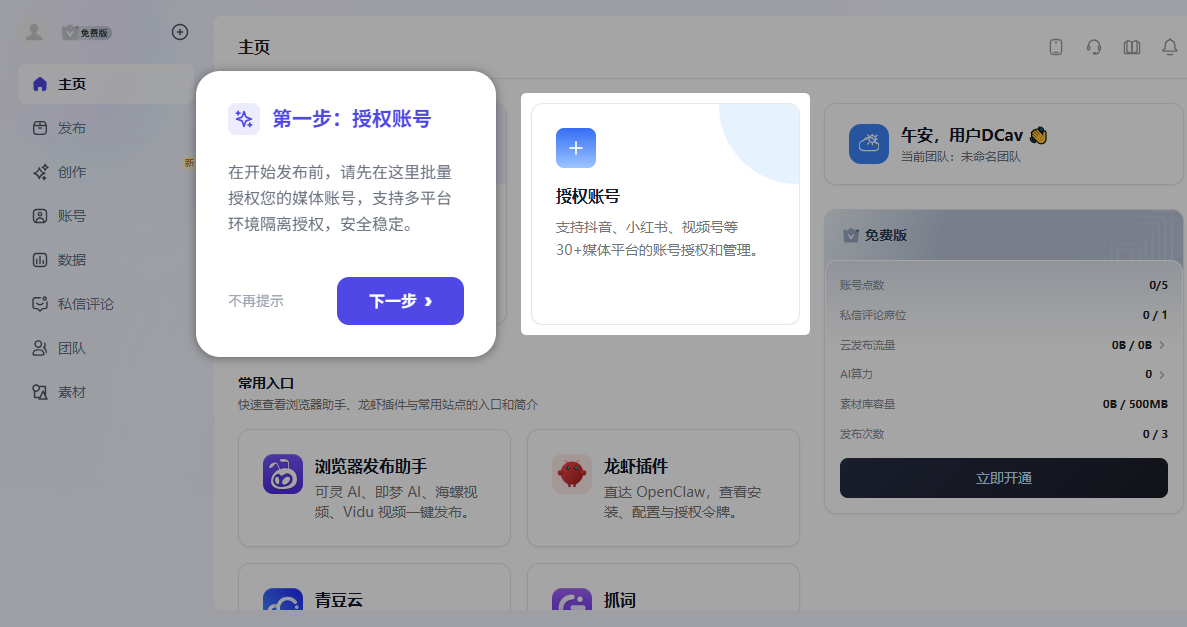Screen dimensions: 1187x627
Task: Open 创作 in the sidebar
Action: click(106, 172)
